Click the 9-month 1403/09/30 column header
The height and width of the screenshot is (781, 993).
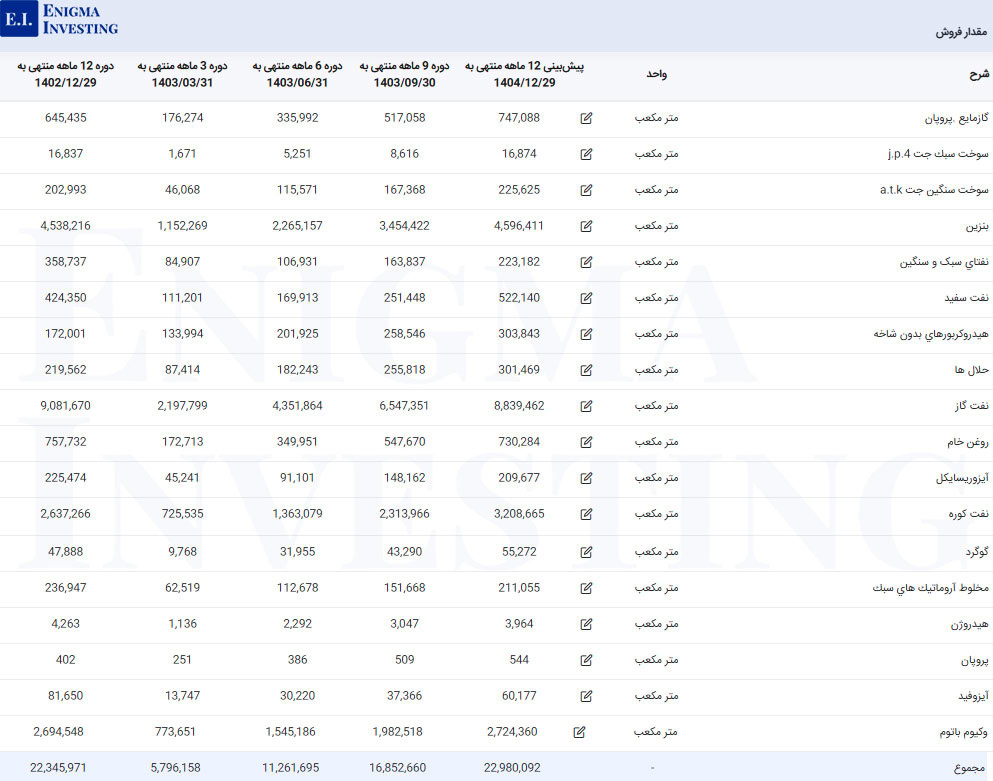coord(405,74)
